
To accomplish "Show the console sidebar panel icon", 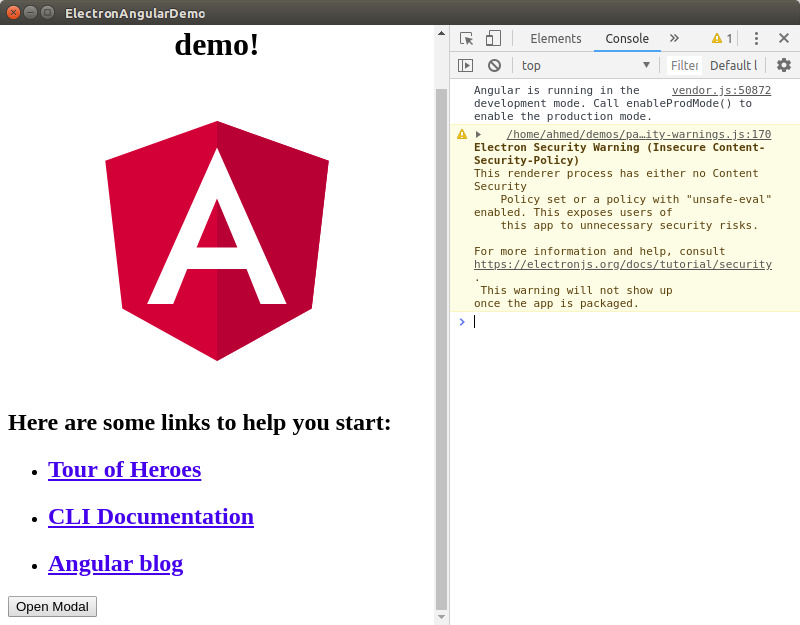I will pos(466,65).
